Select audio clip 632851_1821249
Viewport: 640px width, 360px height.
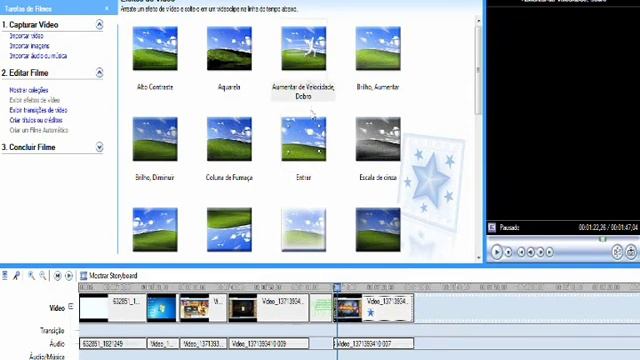pyautogui.click(x=113, y=344)
